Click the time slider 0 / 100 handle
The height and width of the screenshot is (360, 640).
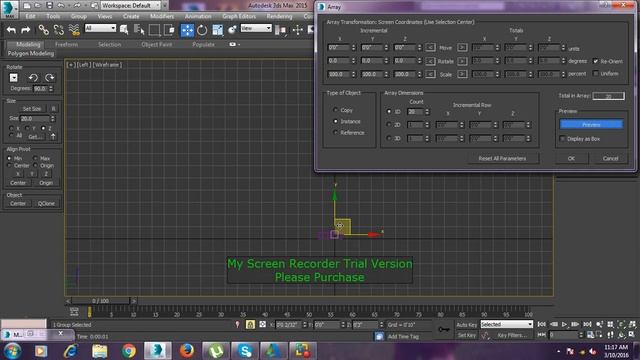click(100, 301)
